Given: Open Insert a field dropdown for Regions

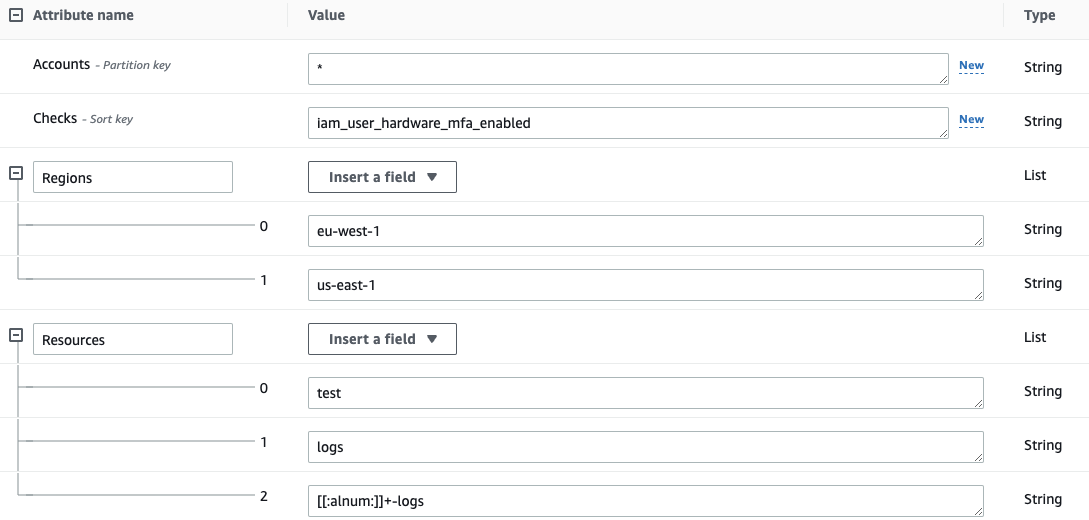Looking at the screenshot, I should pos(382,177).
